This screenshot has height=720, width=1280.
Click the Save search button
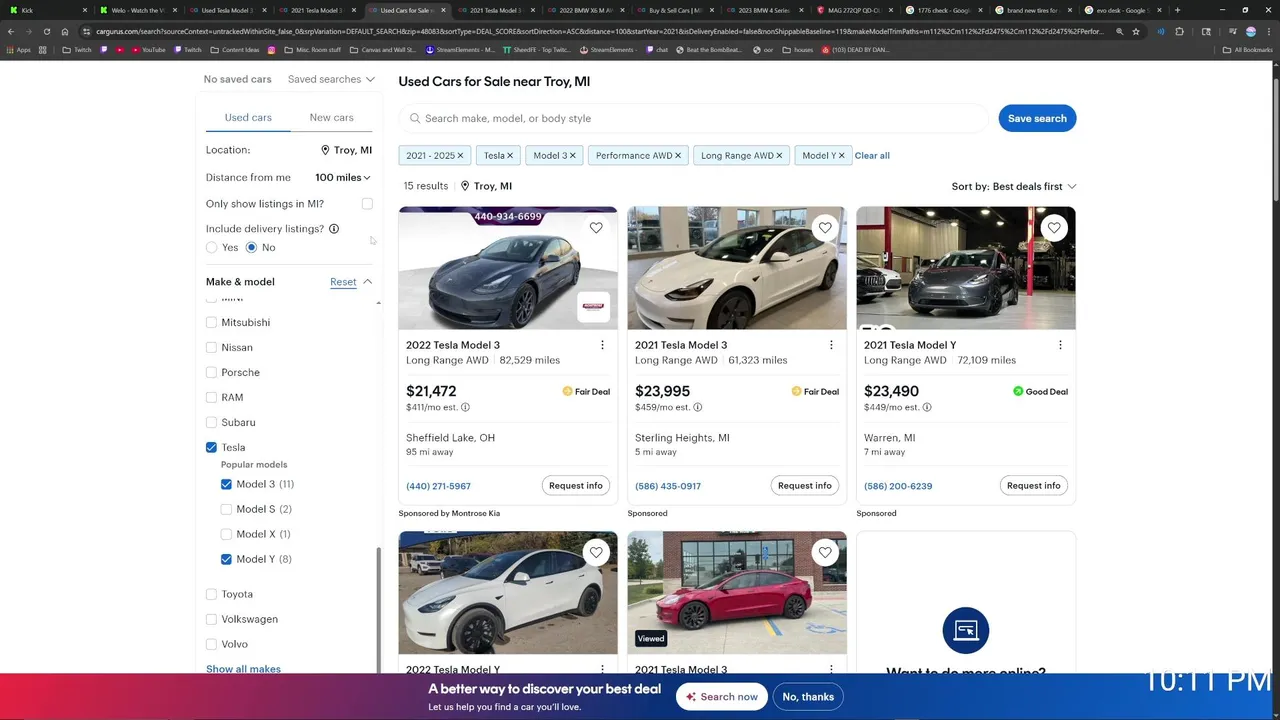(x=1037, y=118)
